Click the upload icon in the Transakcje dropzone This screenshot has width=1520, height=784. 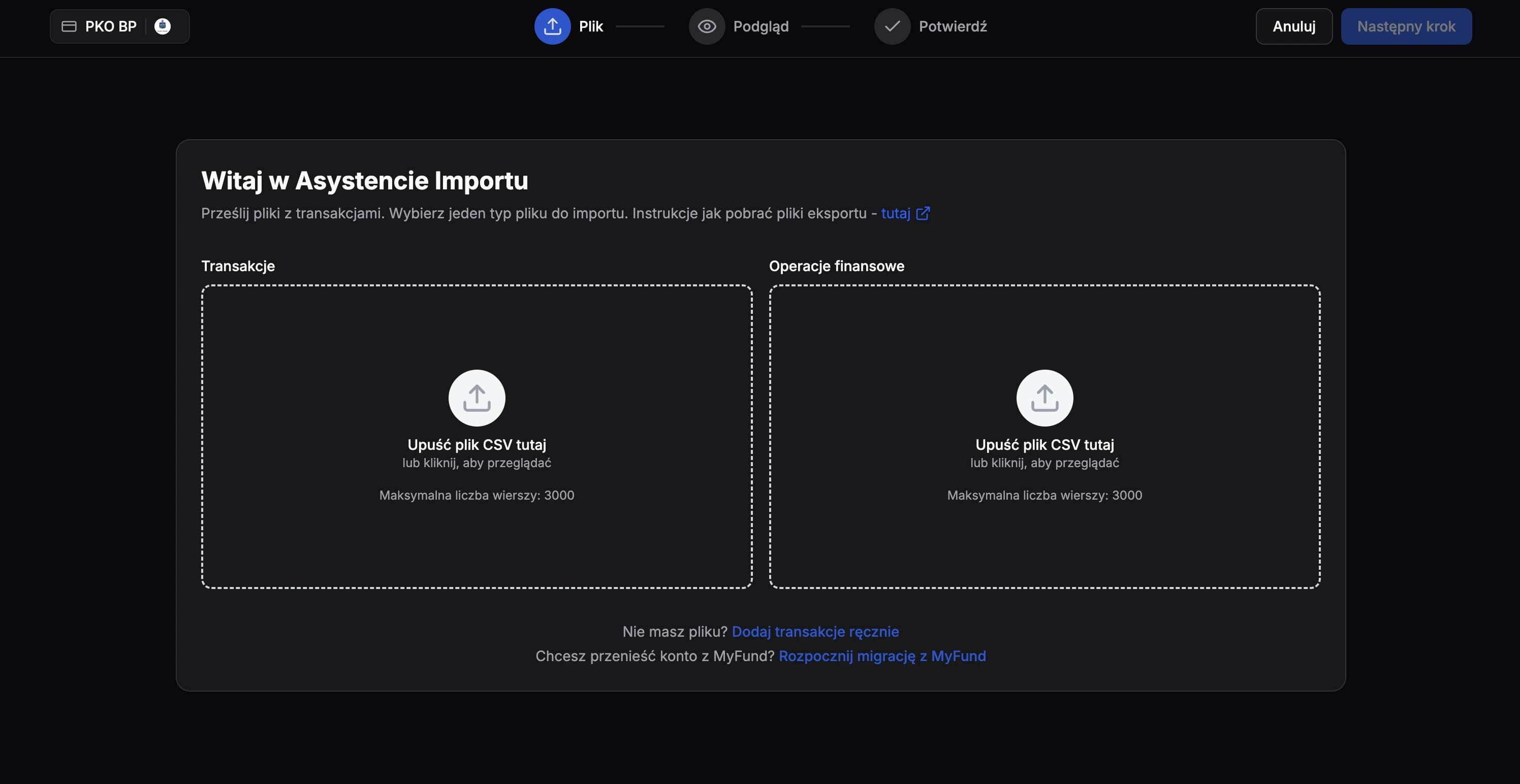tap(476, 398)
